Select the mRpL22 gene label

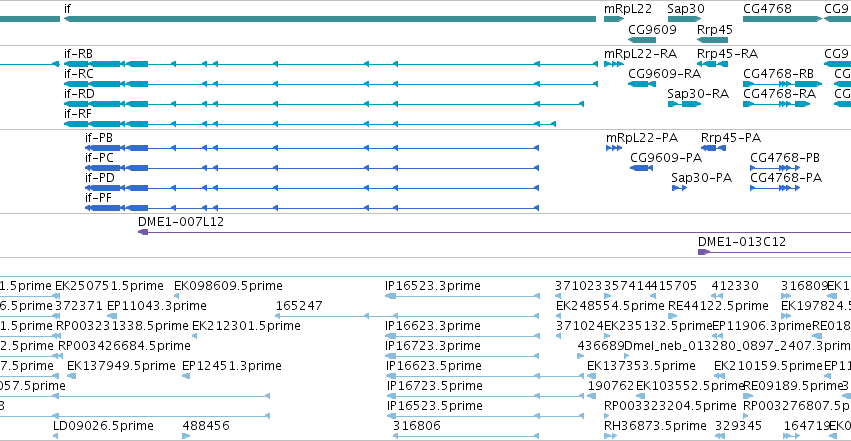628,9
